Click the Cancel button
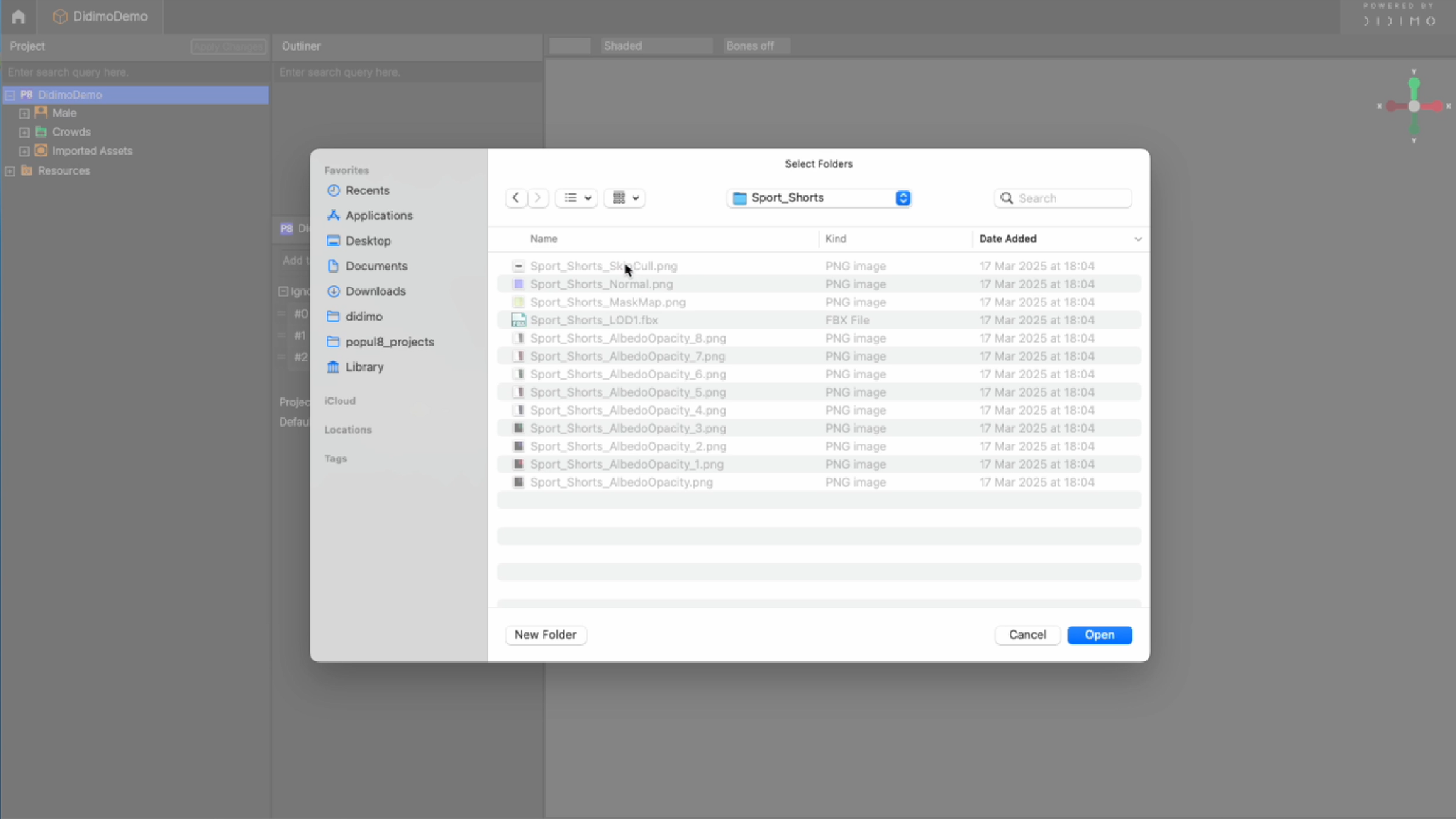The height and width of the screenshot is (819, 1456). 1028,635
